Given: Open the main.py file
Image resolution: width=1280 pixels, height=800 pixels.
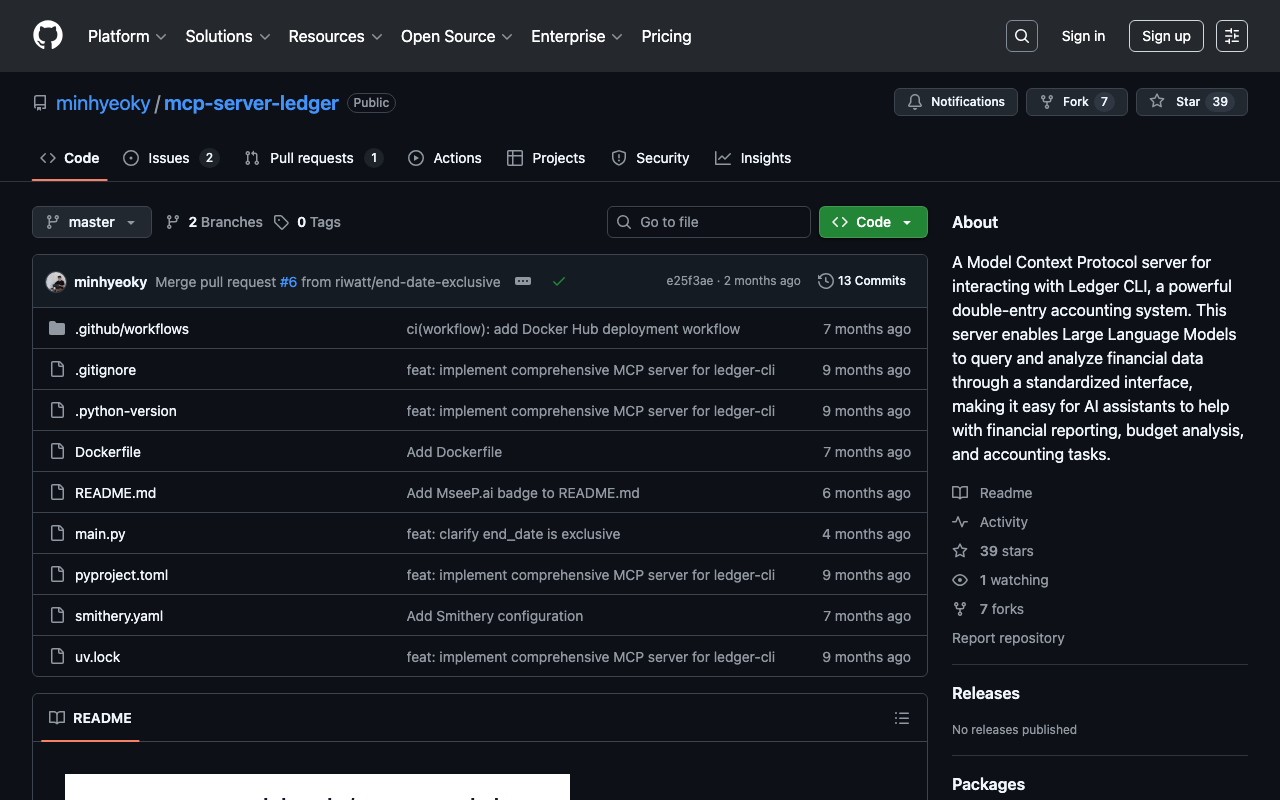Looking at the screenshot, I should pyautogui.click(x=100, y=534).
